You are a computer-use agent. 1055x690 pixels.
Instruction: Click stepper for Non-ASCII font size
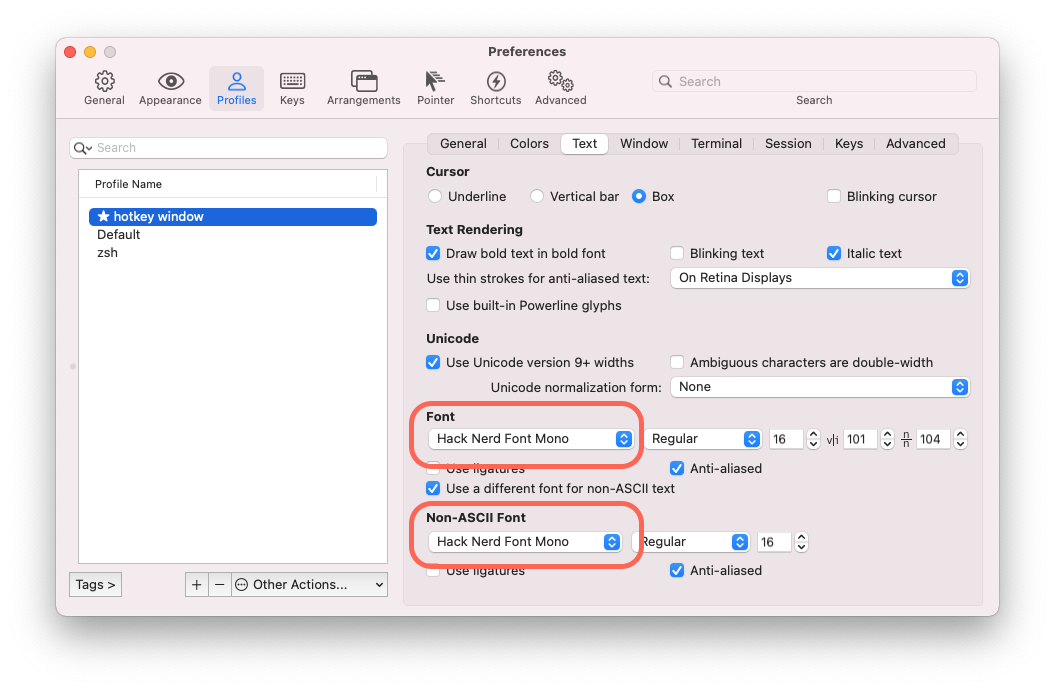click(801, 542)
